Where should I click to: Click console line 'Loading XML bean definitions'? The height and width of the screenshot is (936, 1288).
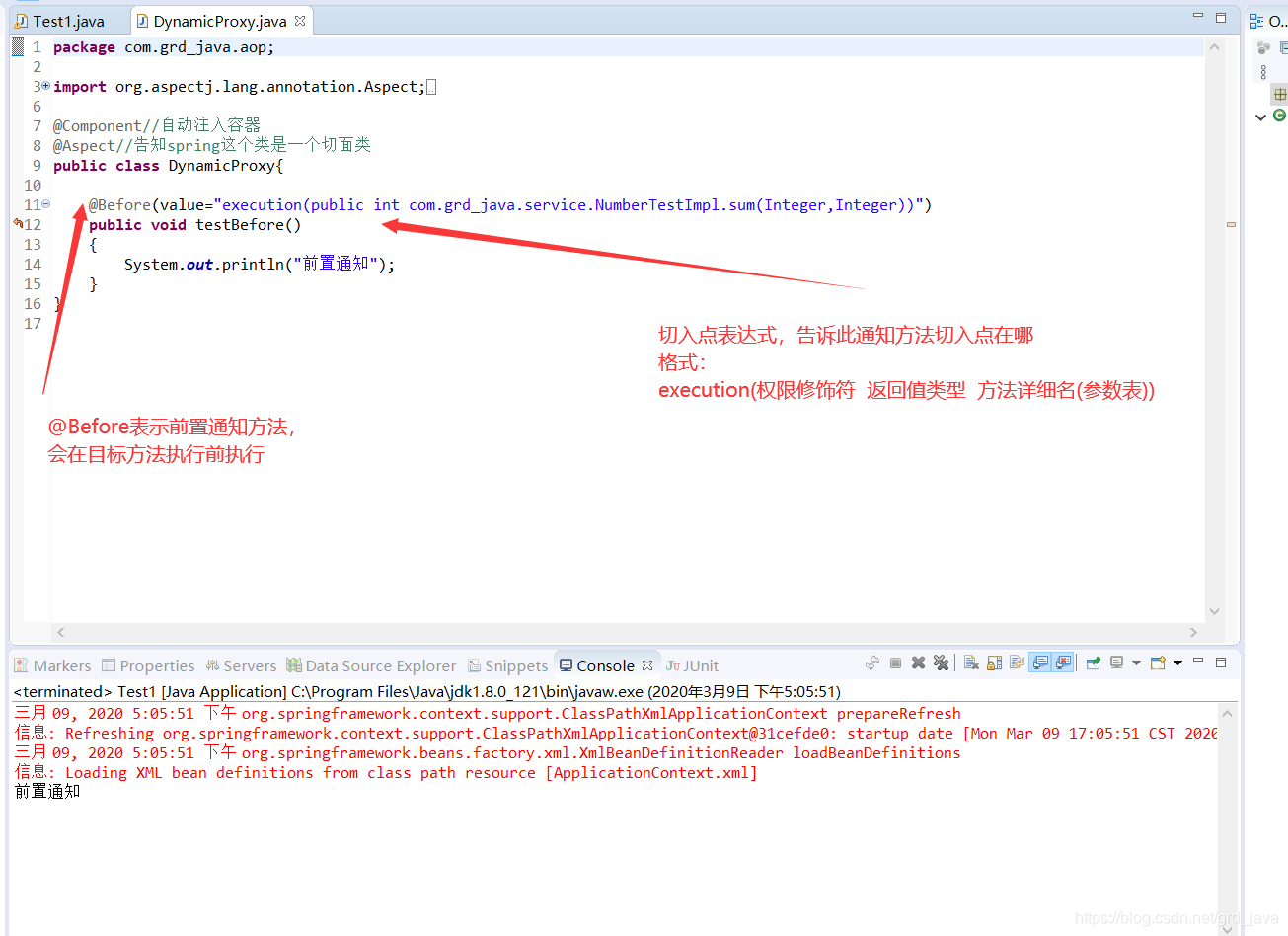pyautogui.click(x=386, y=772)
